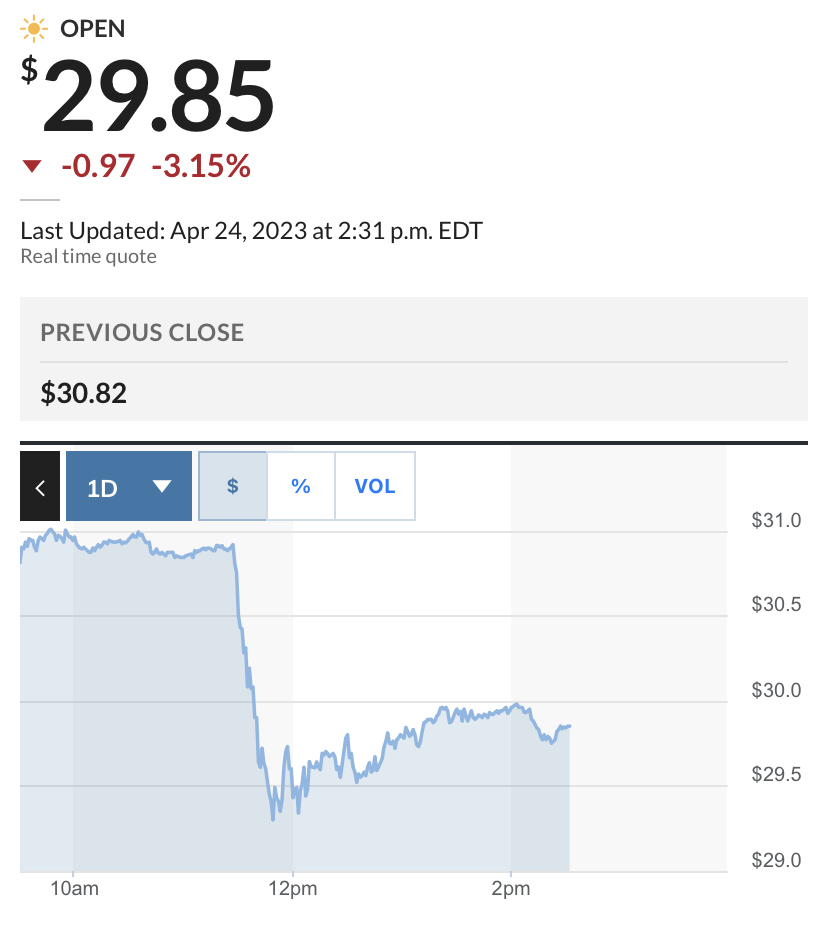
Task: Click the Previous Close heading
Action: point(142,333)
